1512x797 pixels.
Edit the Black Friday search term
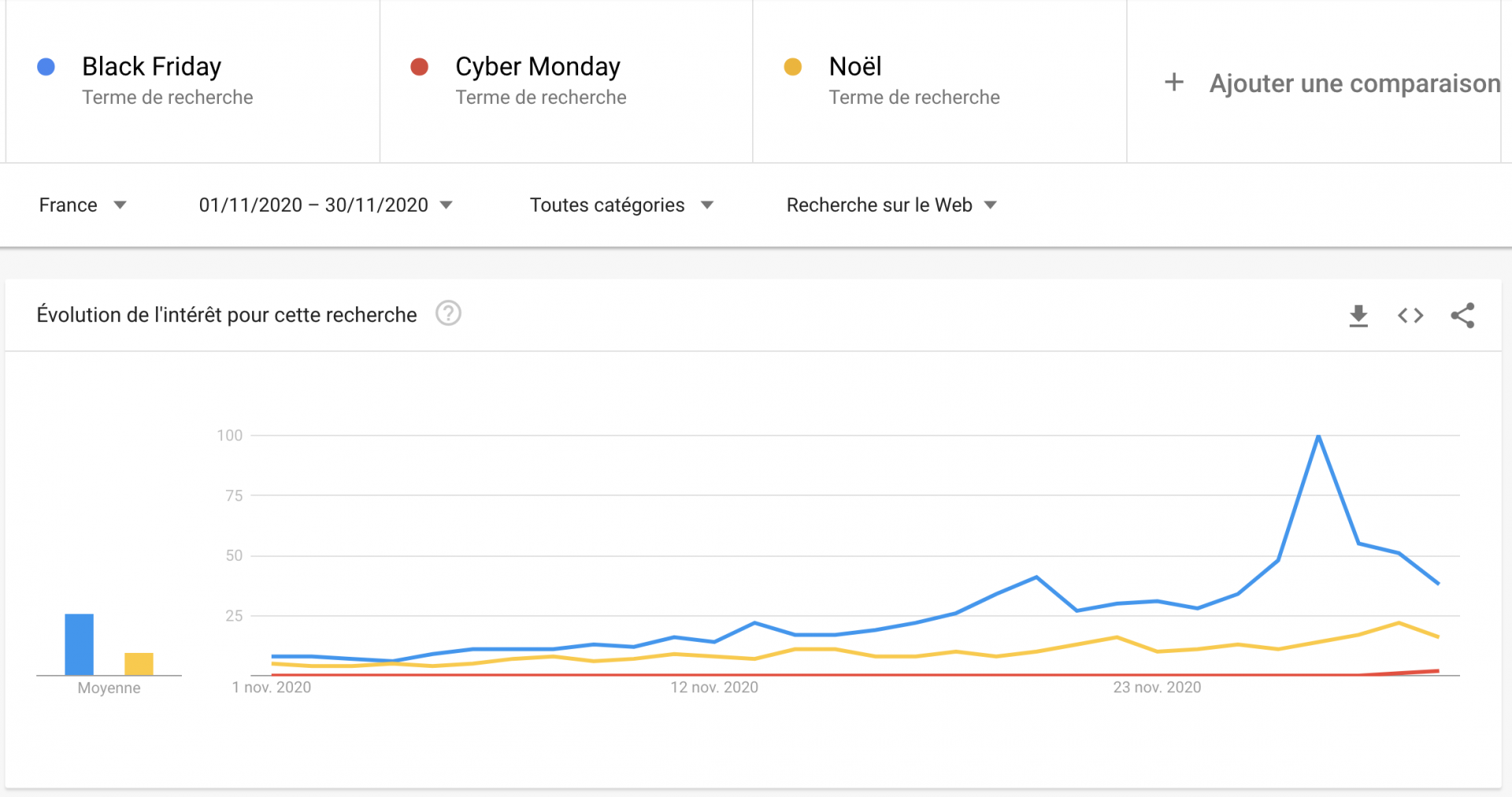[151, 66]
